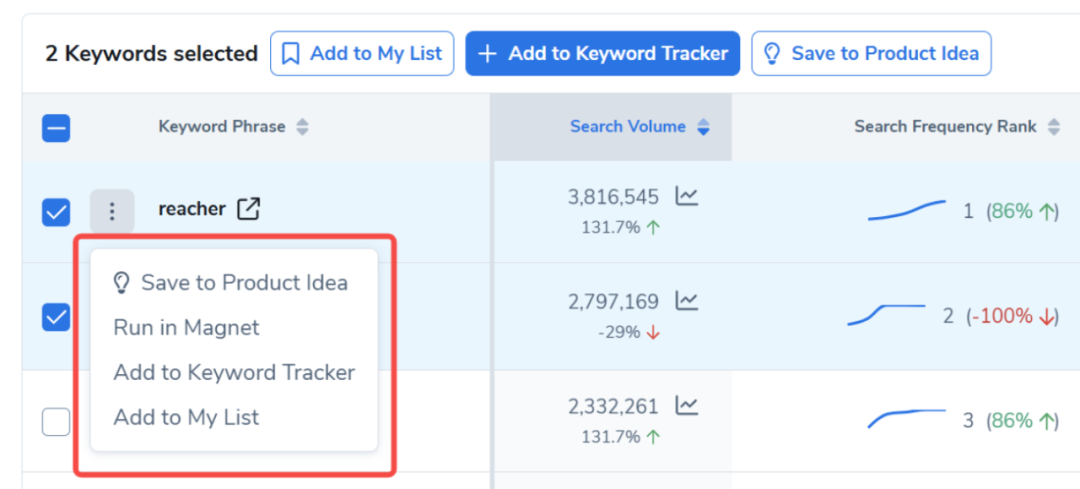Click the rank 2 sparkline graph
1080x489 pixels.
(x=886, y=315)
